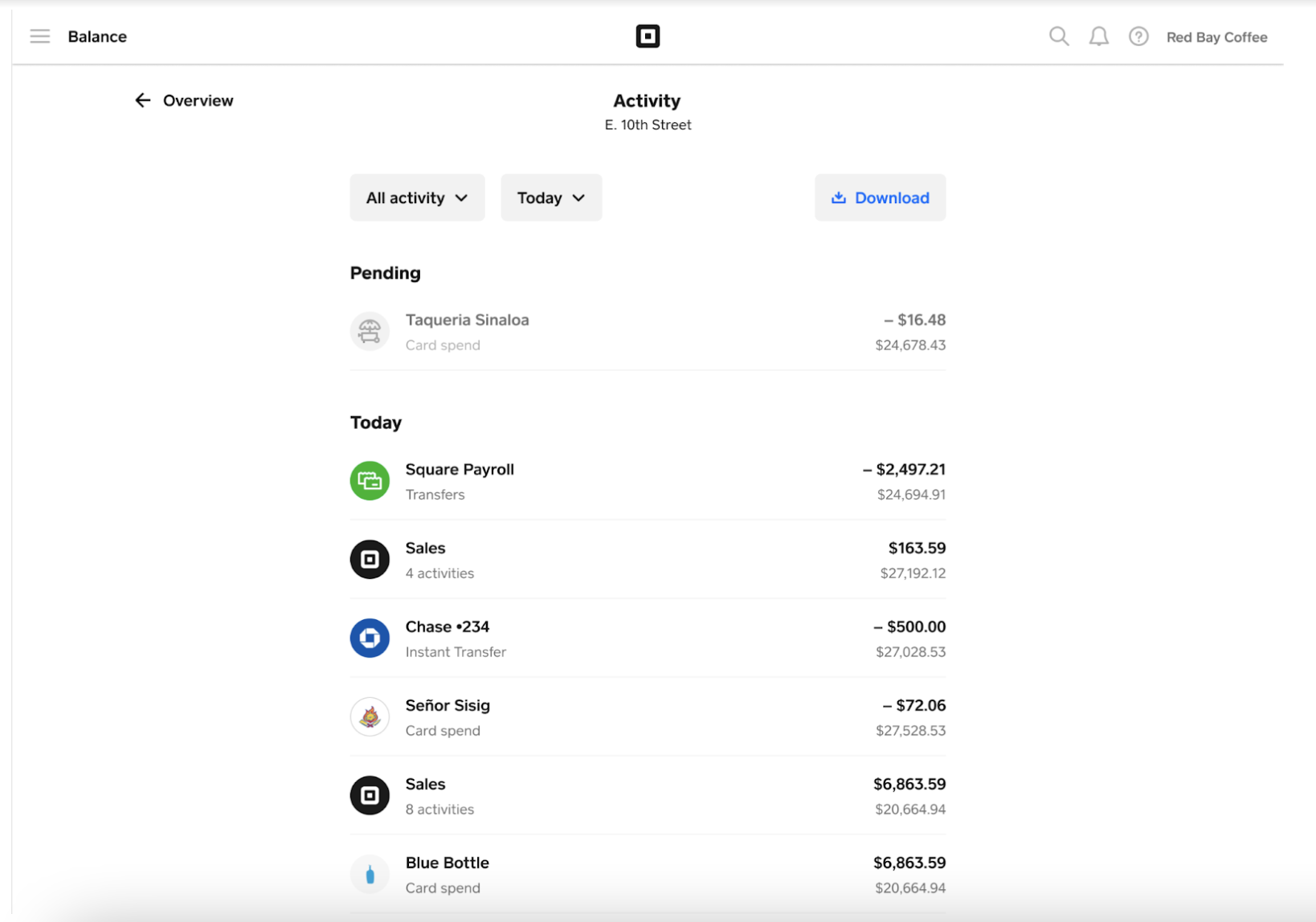Click the $24,678.43 balance figure
This screenshot has height=922, width=1316.
coord(910,345)
